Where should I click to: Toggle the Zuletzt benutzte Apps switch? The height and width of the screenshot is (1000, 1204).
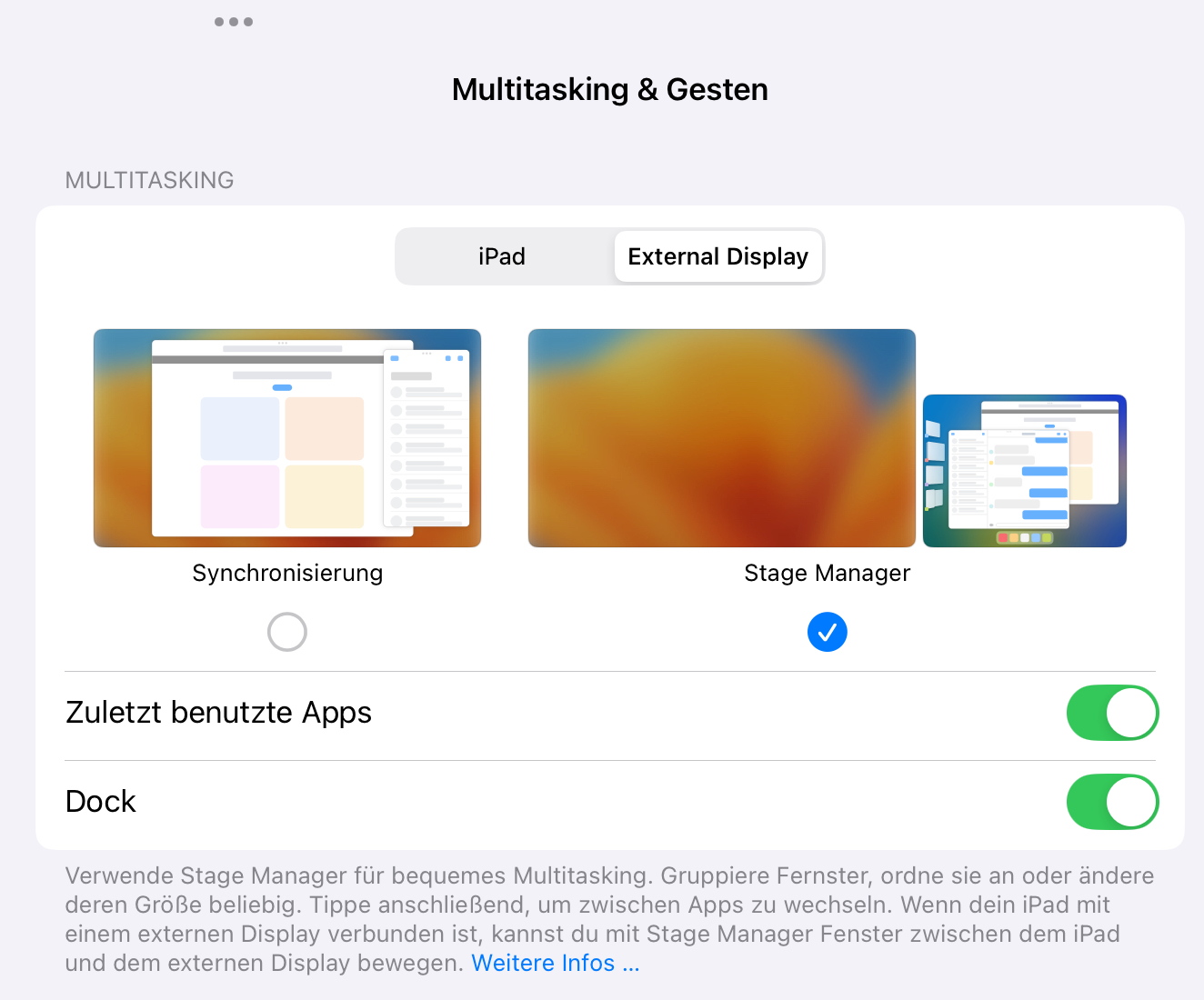[x=1112, y=713]
